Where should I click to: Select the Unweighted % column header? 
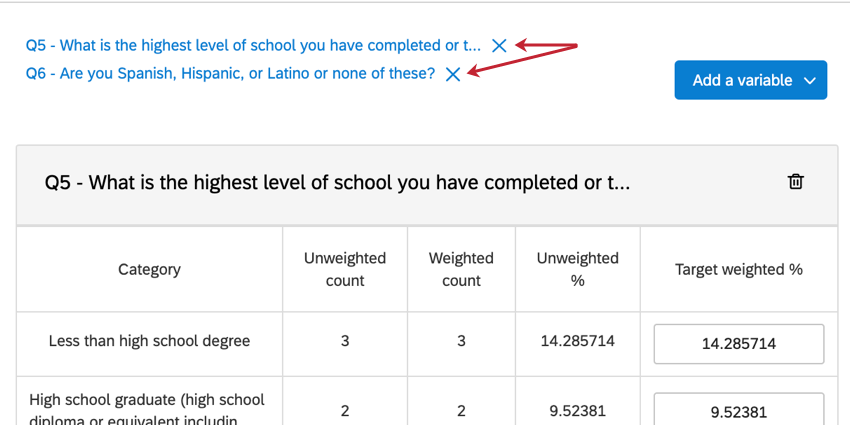pos(577,269)
